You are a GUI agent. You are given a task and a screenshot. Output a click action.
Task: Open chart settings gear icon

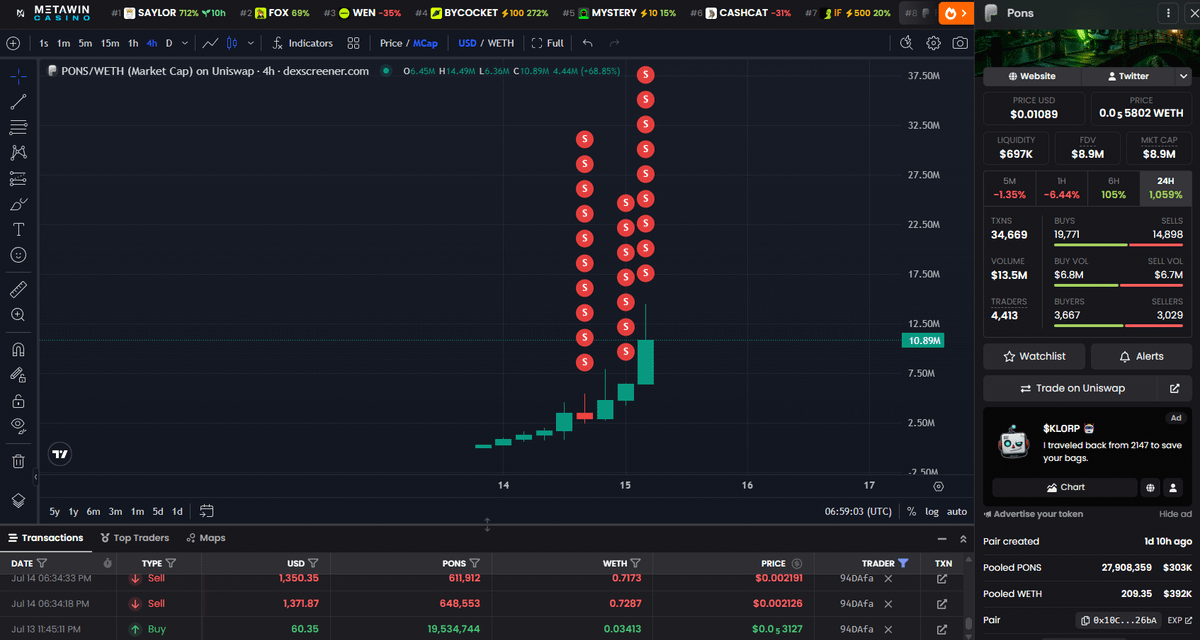[933, 43]
